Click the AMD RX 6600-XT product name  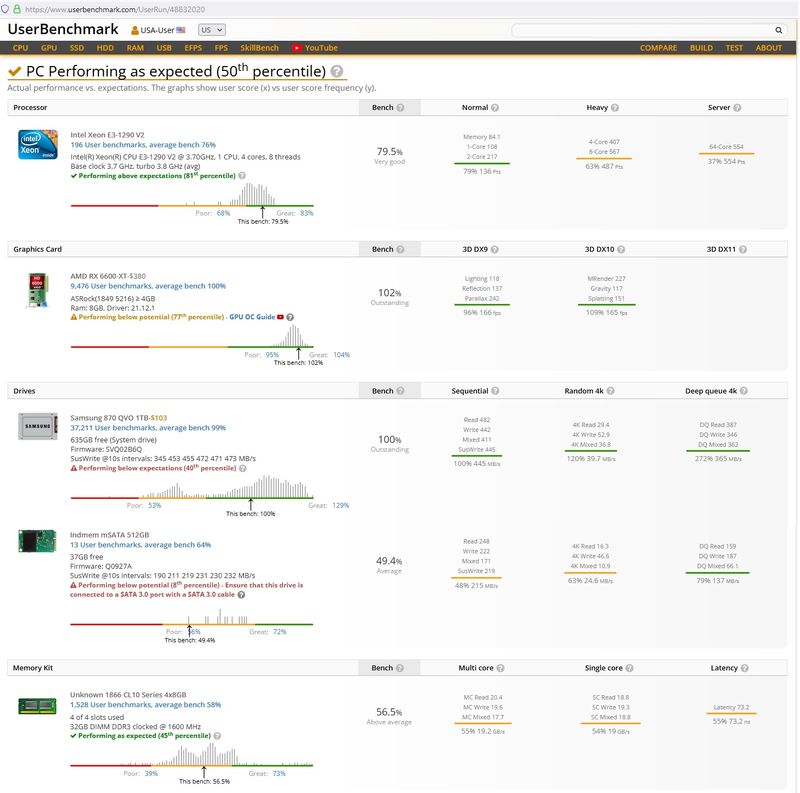click(x=101, y=276)
